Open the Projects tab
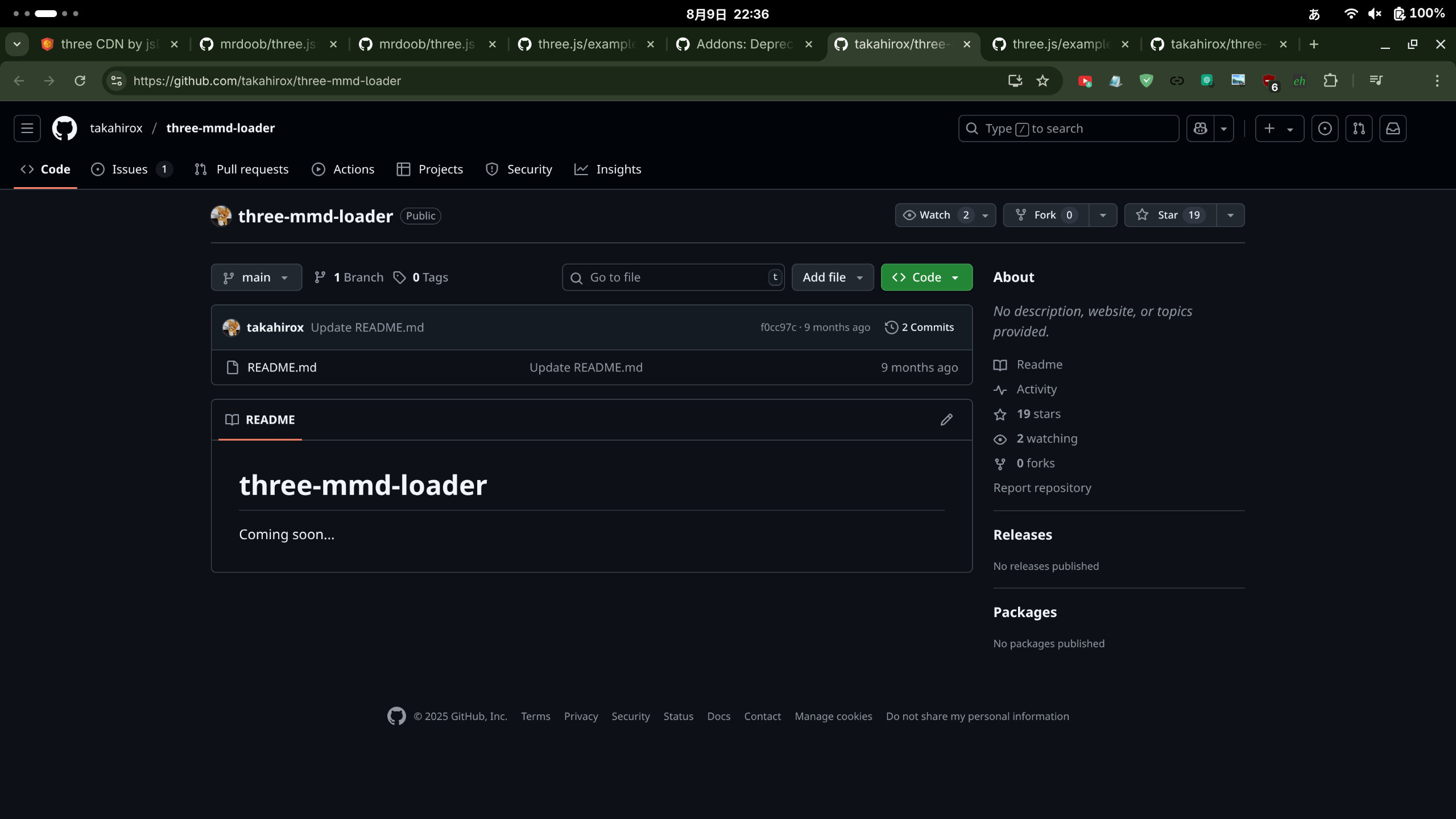The width and height of the screenshot is (1456, 819). (x=430, y=169)
